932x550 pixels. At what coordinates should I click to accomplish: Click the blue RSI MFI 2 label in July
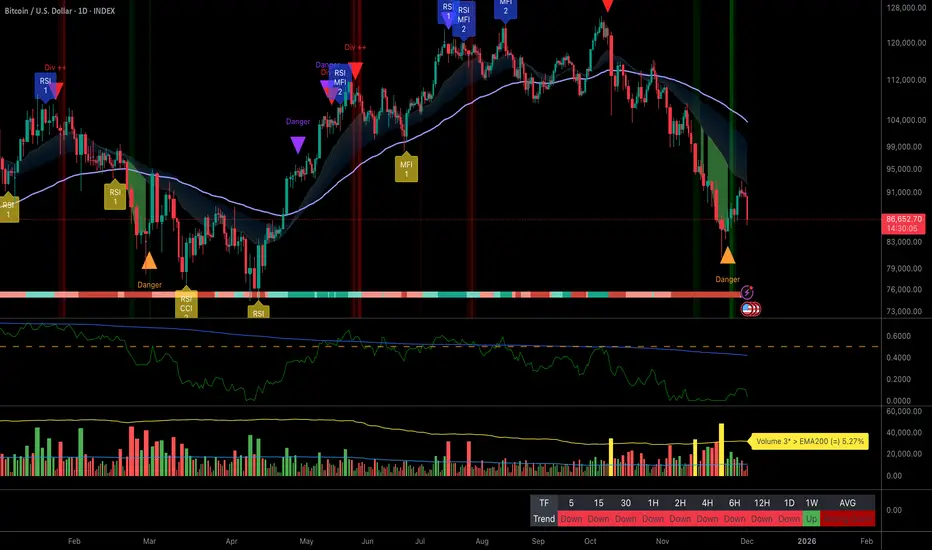[464, 20]
